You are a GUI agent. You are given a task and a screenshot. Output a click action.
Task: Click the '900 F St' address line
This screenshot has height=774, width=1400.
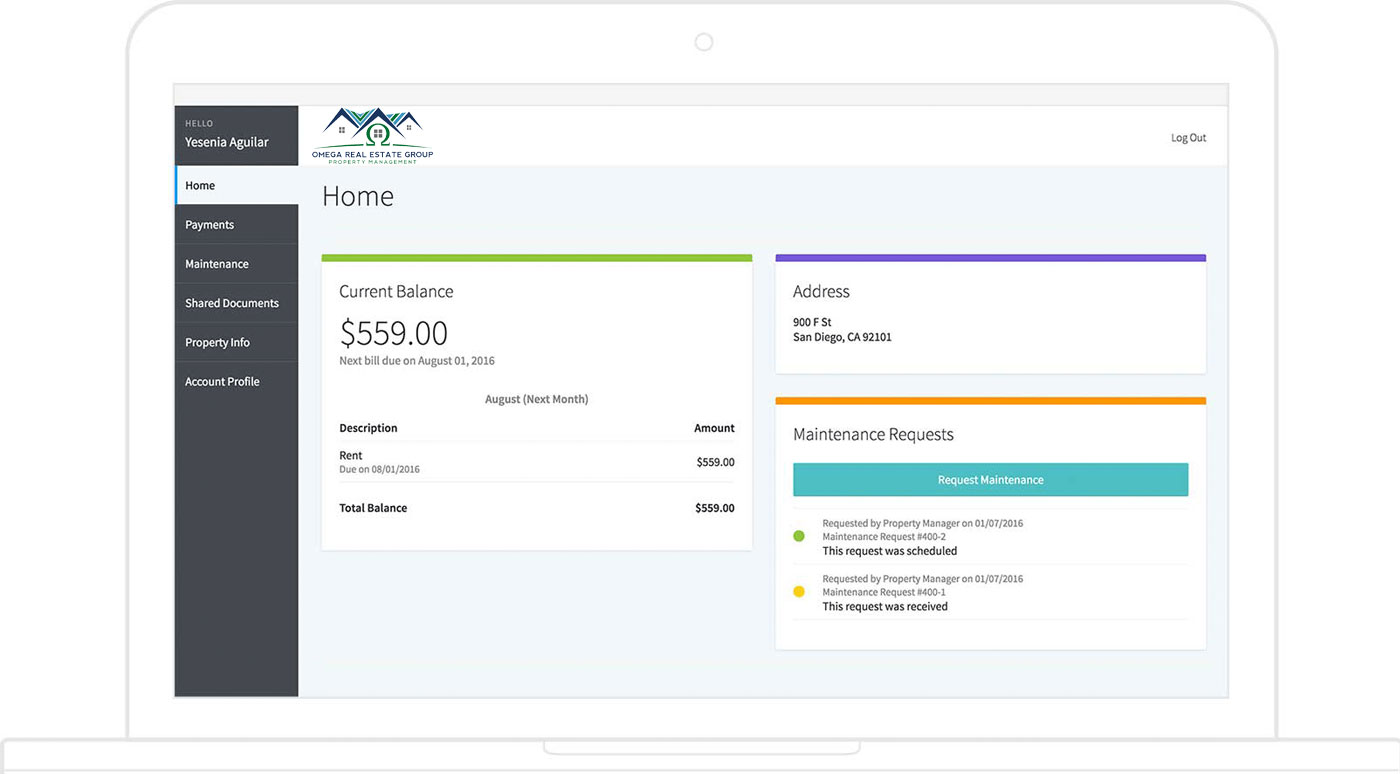pos(812,322)
